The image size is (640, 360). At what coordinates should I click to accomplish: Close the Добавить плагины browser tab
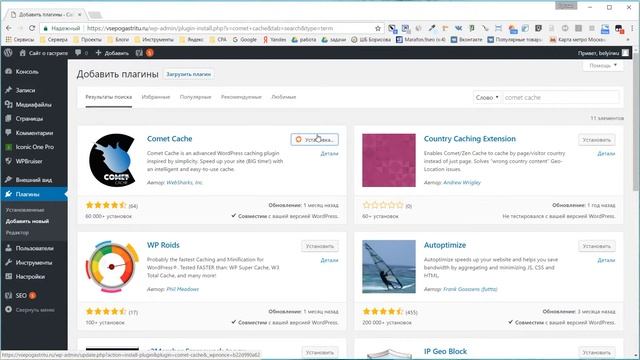coord(80,14)
